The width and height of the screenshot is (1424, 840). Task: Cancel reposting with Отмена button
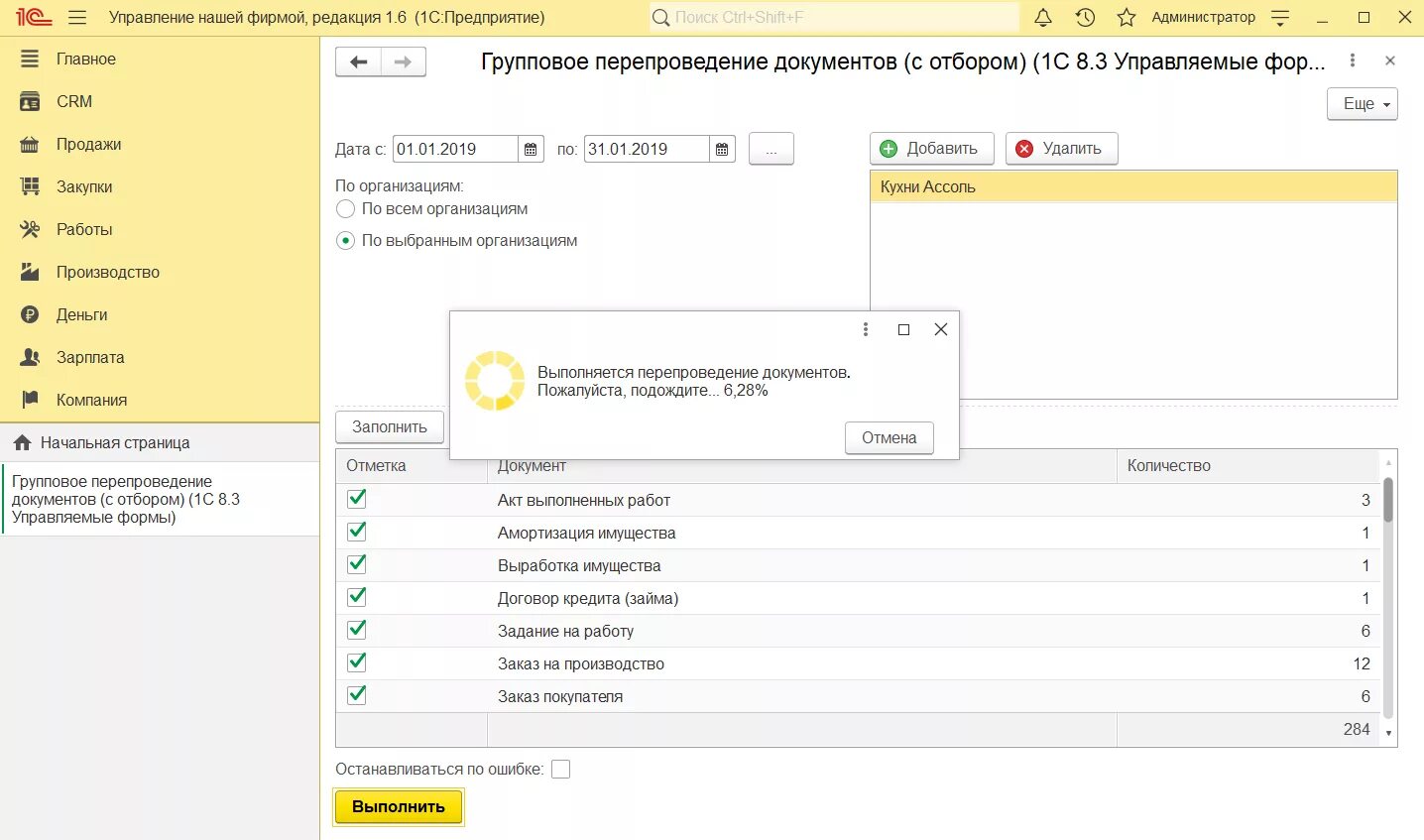(890, 438)
